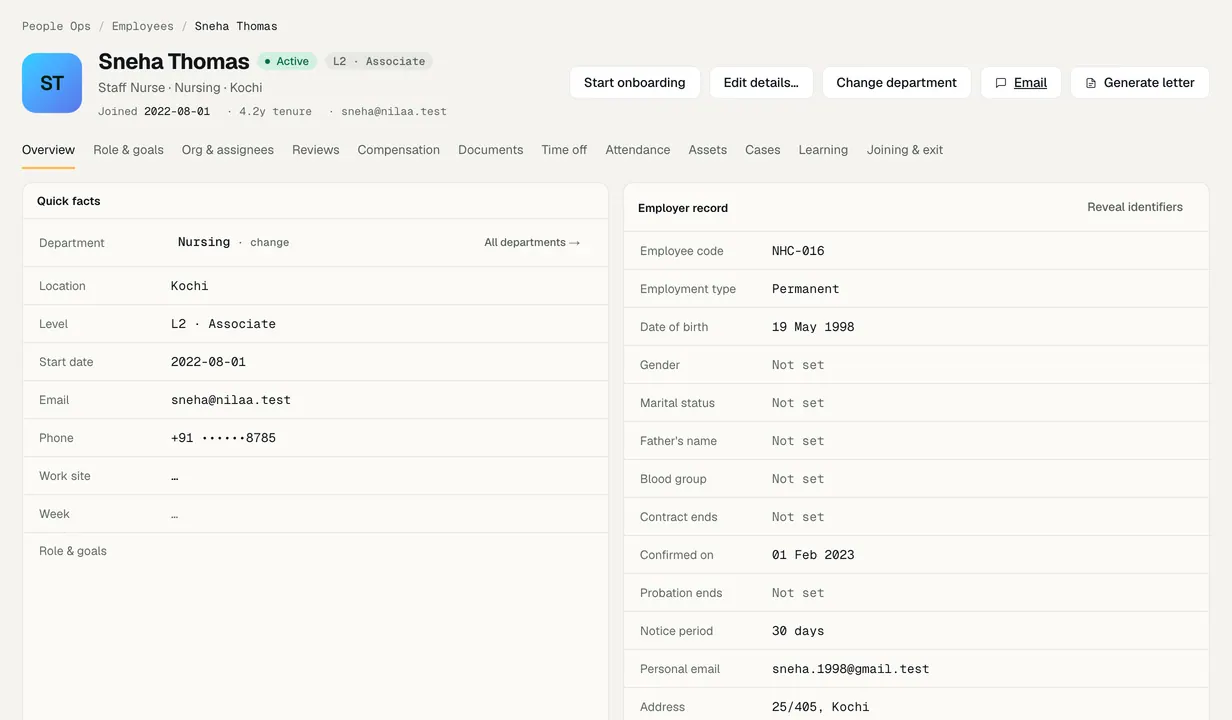Click the ST avatar tile
Screen dimensions: 1232x720
click(52, 83)
